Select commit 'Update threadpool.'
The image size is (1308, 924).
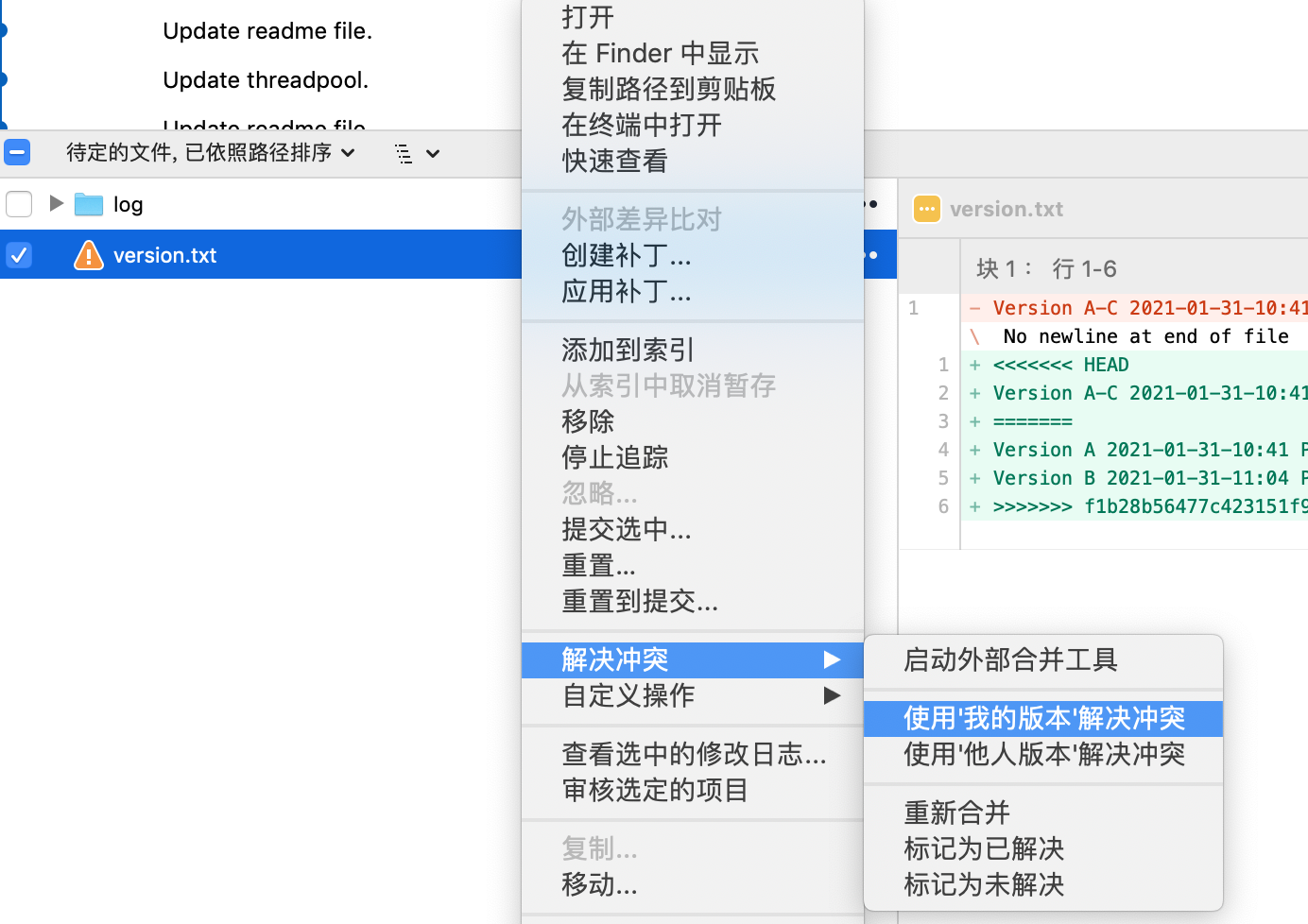click(266, 80)
